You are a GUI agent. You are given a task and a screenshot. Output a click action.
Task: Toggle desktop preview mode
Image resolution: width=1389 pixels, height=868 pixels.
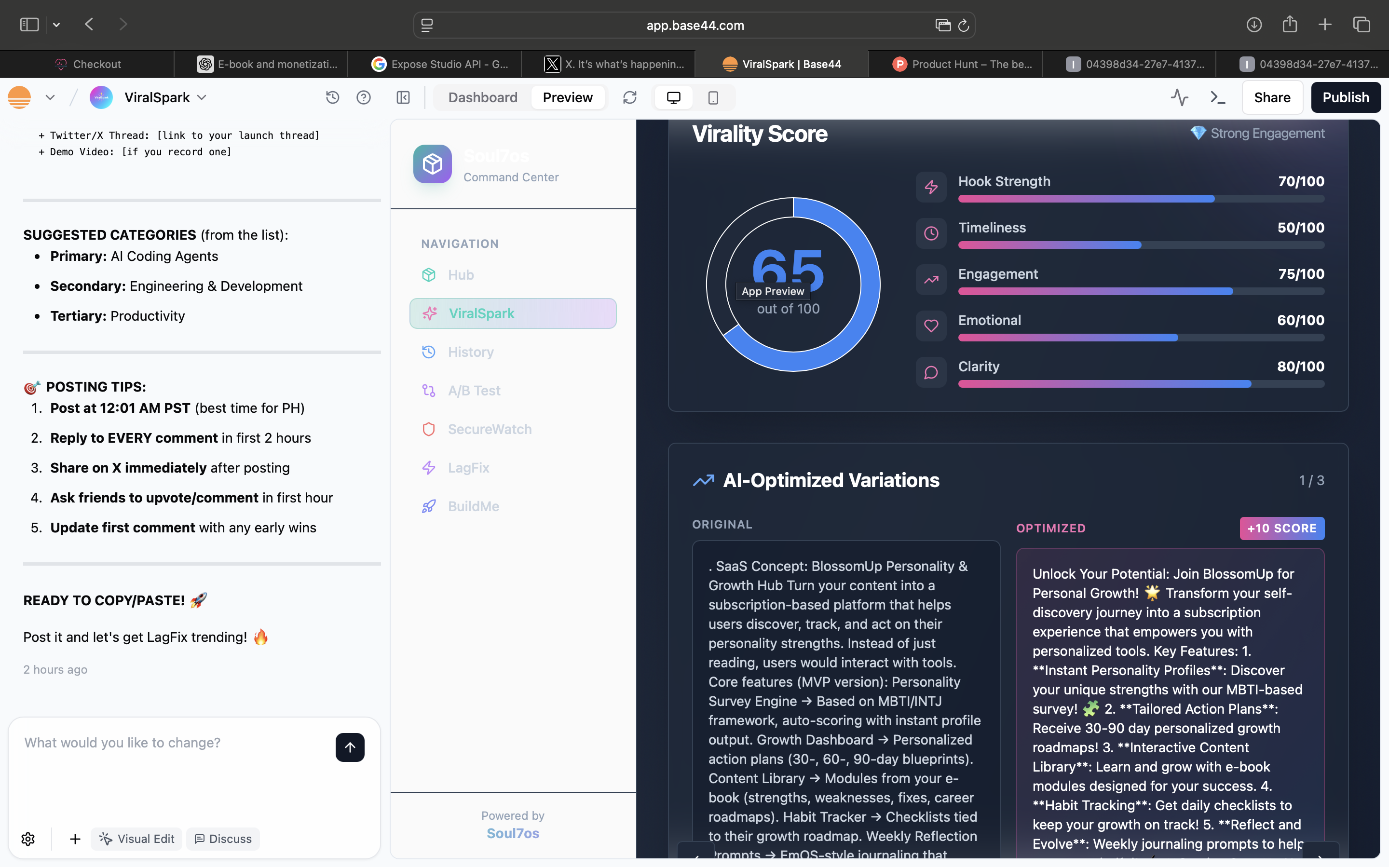(x=673, y=97)
